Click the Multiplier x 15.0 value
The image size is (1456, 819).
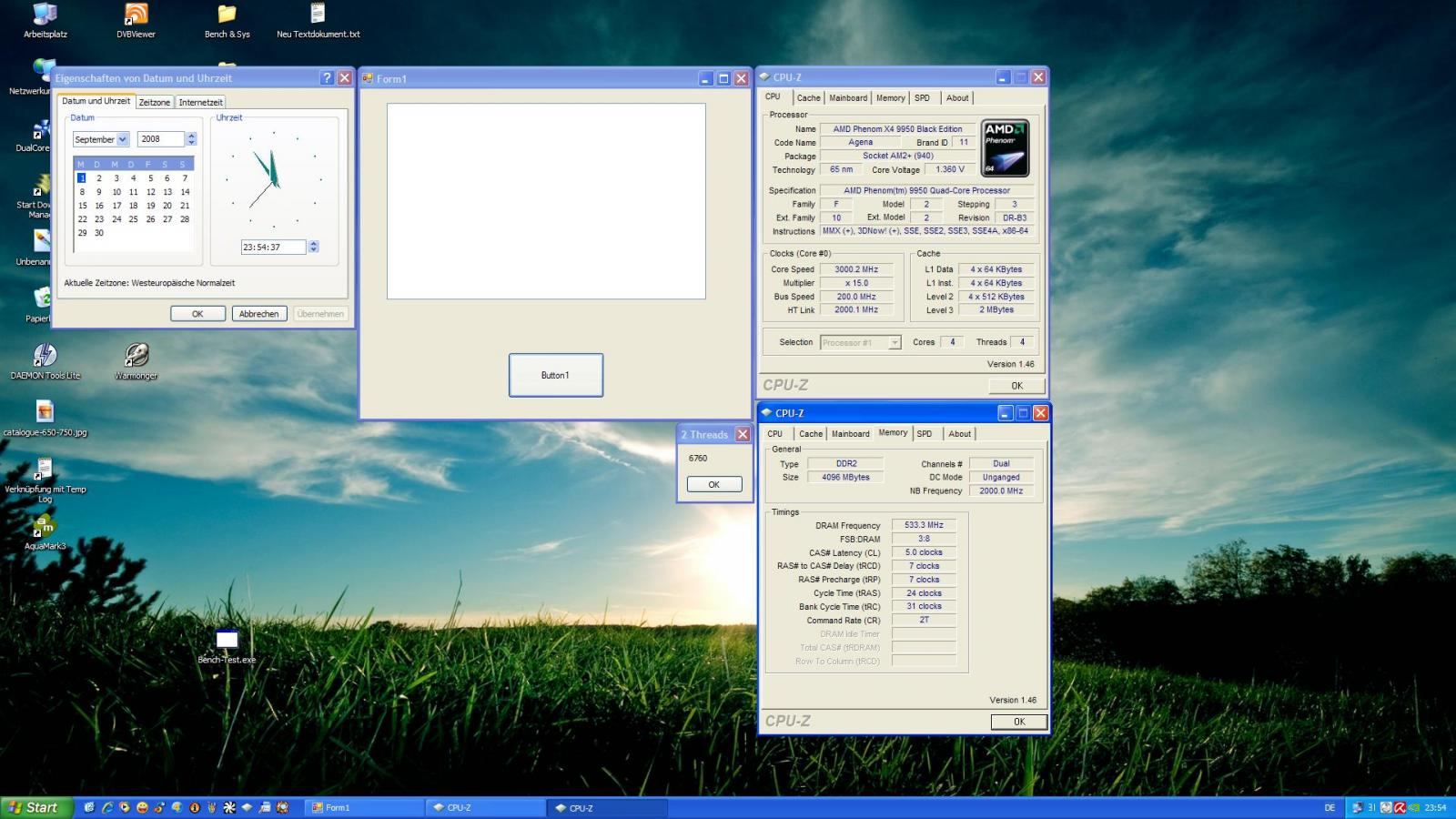click(856, 283)
